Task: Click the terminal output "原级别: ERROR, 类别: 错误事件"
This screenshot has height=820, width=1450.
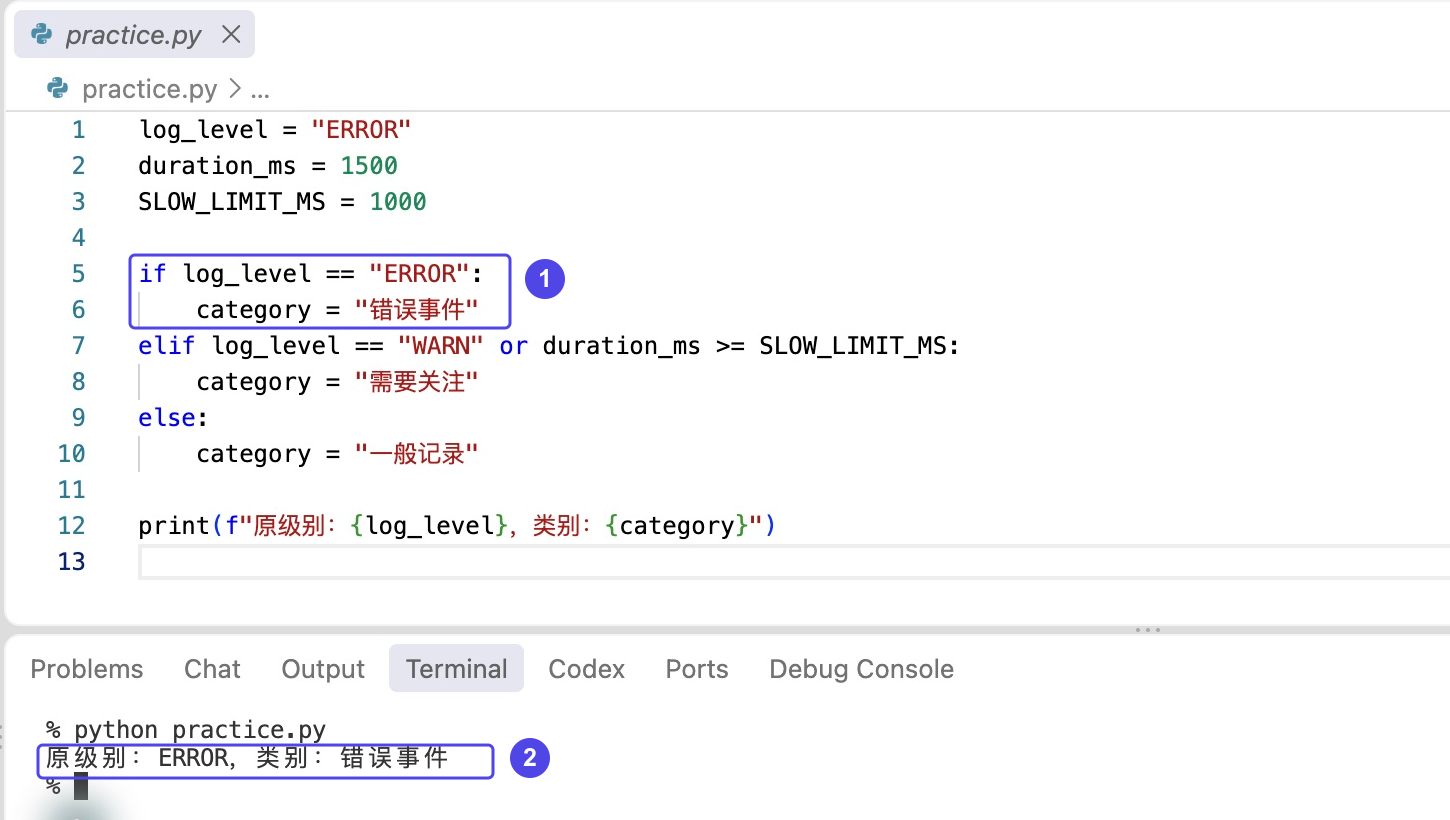Action: [247, 758]
